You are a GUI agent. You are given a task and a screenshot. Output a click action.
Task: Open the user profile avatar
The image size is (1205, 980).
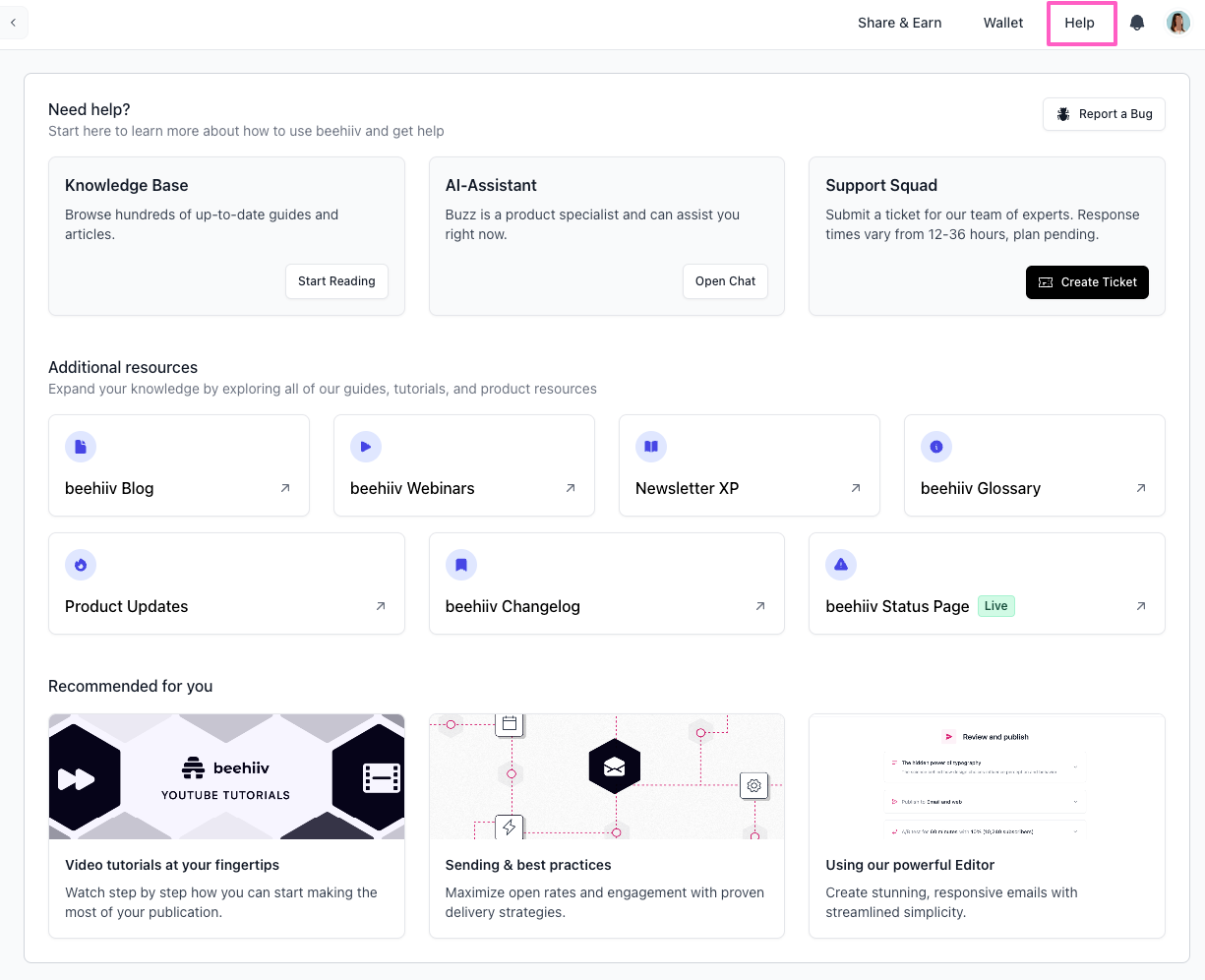pyautogui.click(x=1177, y=23)
